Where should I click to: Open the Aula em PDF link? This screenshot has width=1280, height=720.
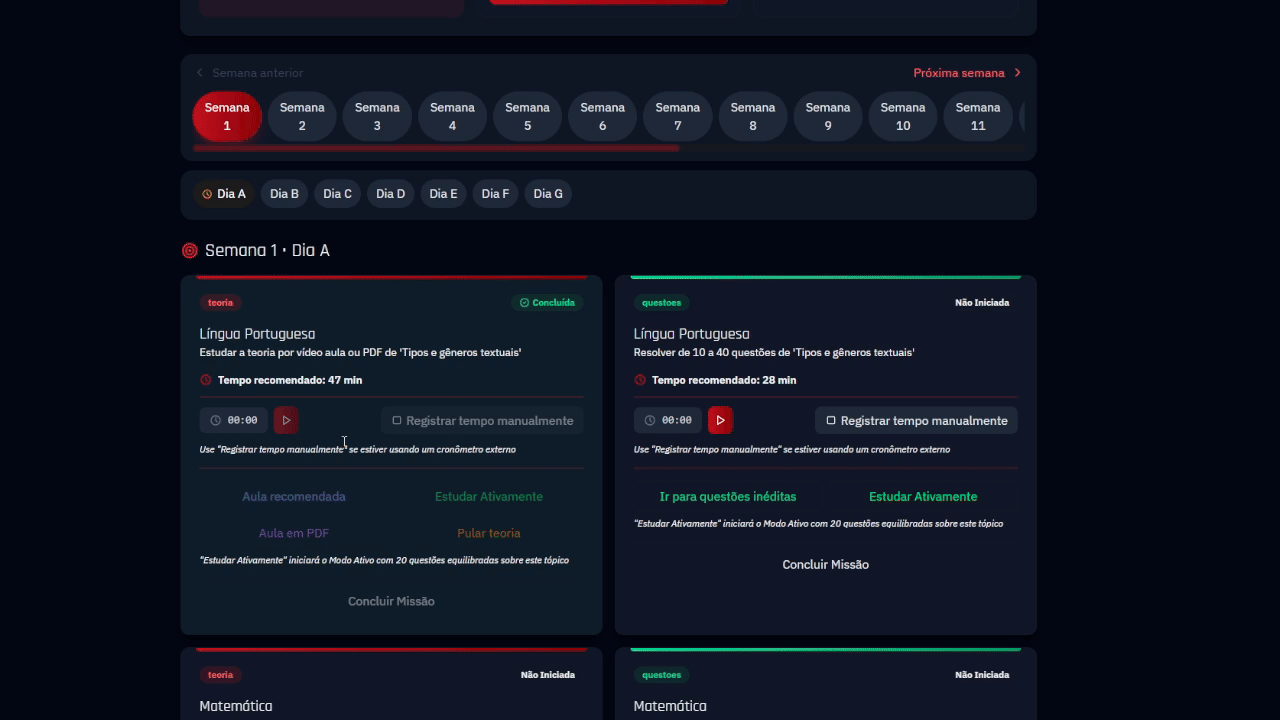pyautogui.click(x=294, y=534)
